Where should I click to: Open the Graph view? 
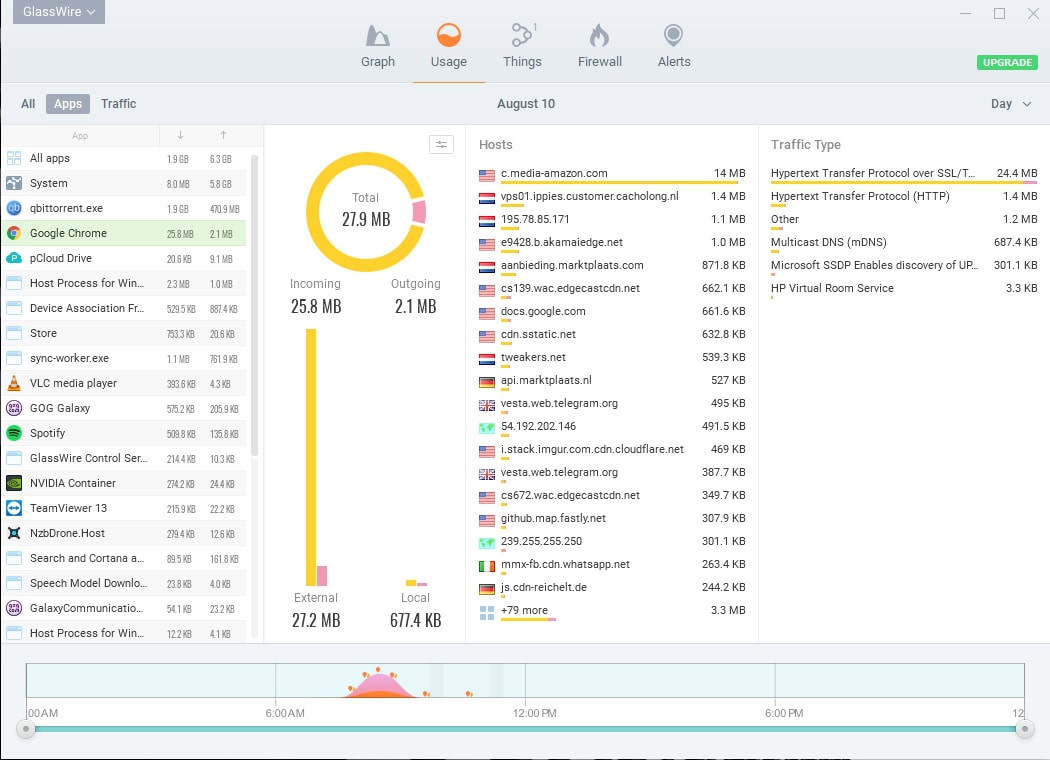click(x=378, y=44)
